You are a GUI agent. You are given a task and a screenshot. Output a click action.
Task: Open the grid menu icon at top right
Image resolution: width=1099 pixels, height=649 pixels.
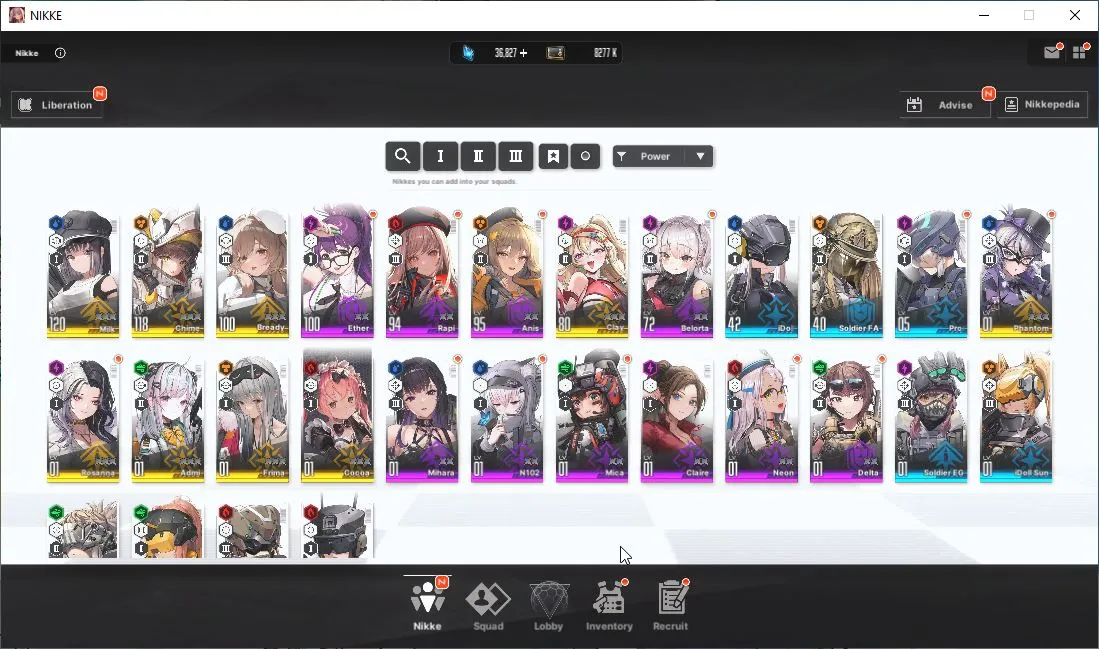[1079, 53]
